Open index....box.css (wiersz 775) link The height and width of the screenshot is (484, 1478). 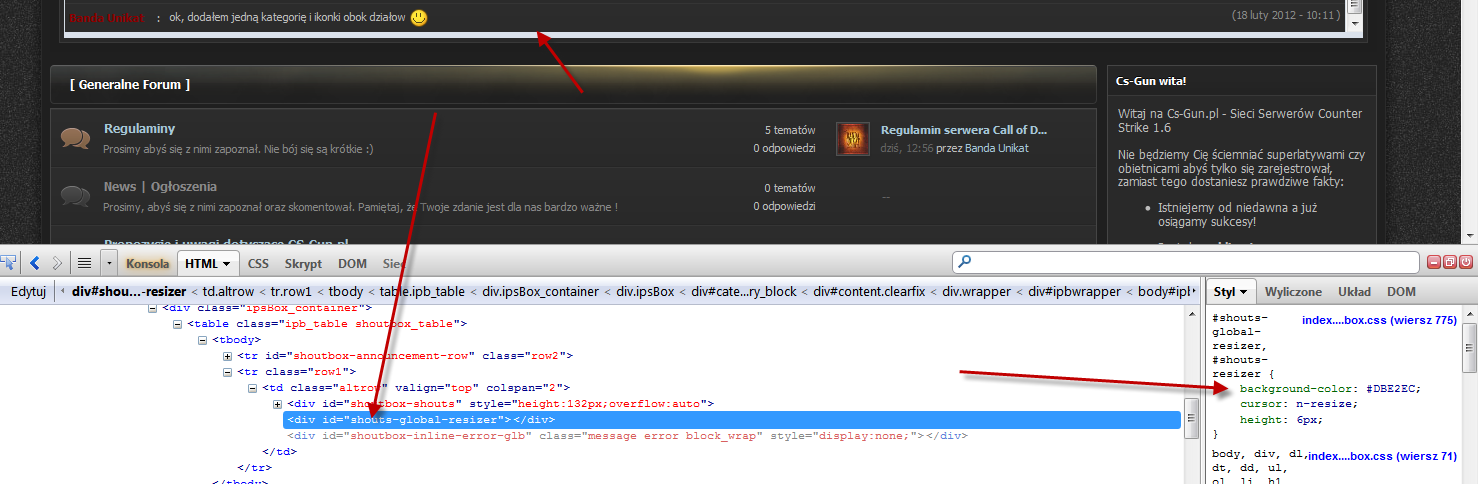1379,320
